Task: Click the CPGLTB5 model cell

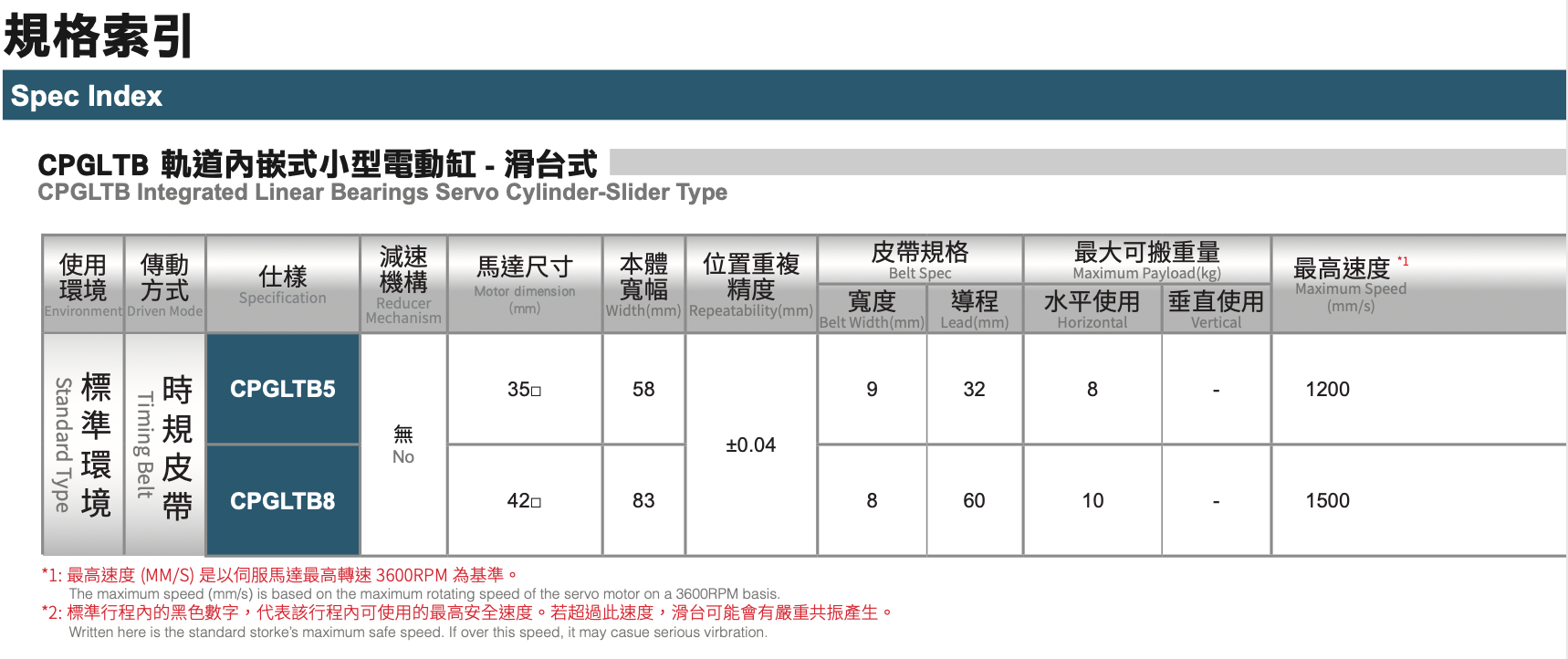Action: click(x=283, y=389)
